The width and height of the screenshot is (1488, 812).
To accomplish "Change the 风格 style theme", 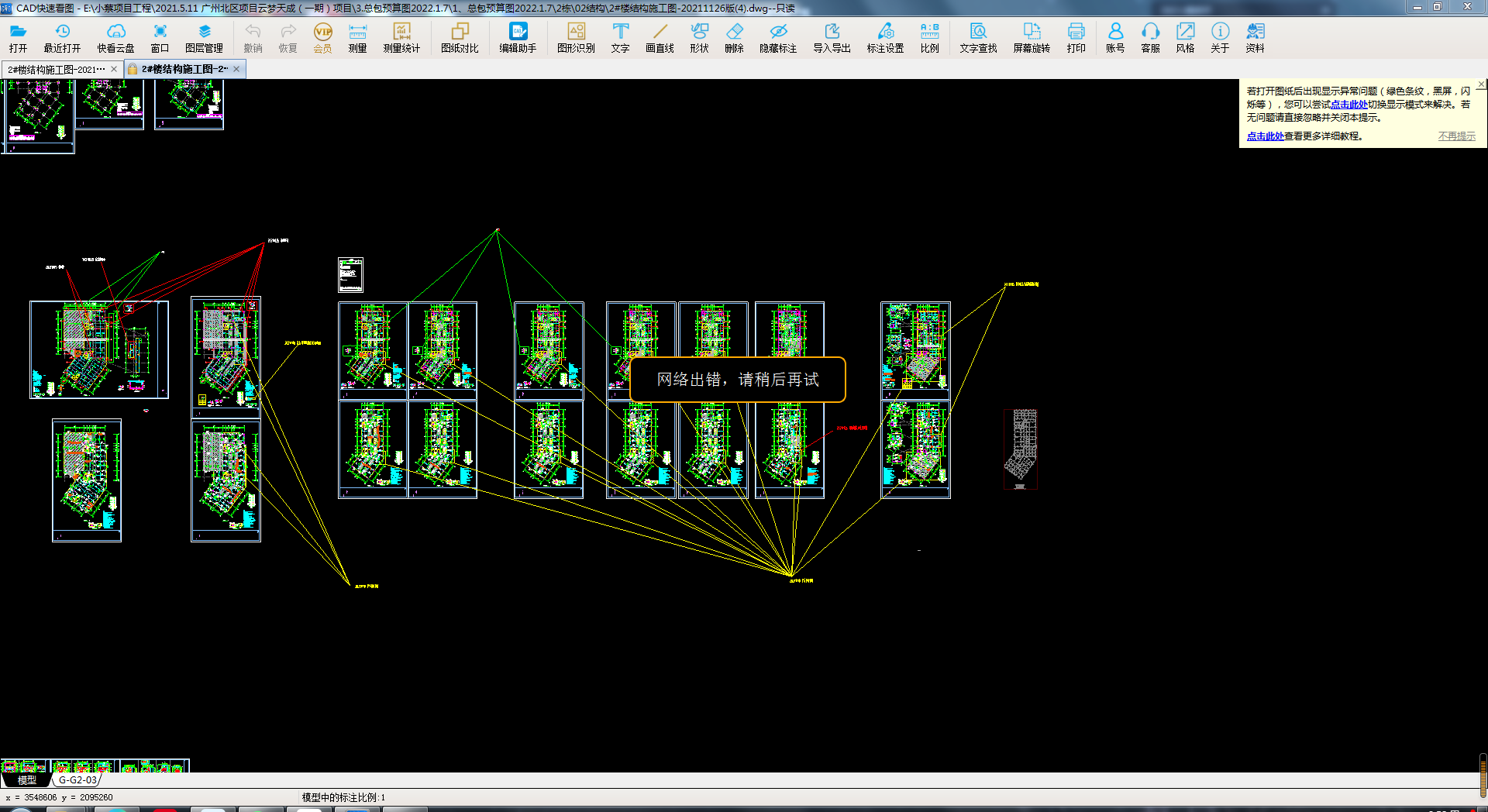I will point(1185,37).
